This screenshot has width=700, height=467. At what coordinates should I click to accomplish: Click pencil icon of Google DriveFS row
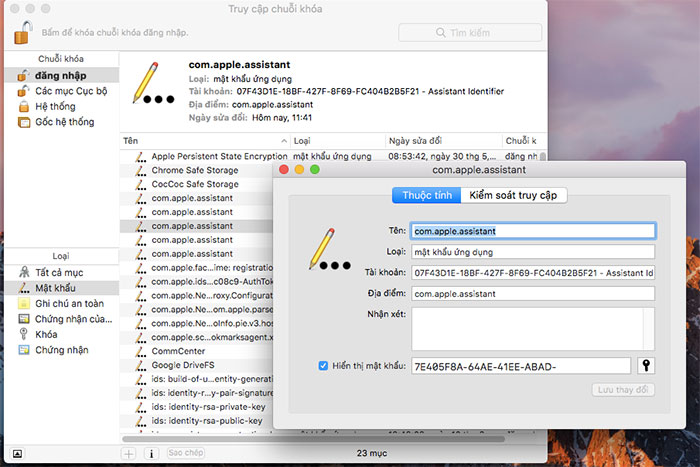coord(141,365)
